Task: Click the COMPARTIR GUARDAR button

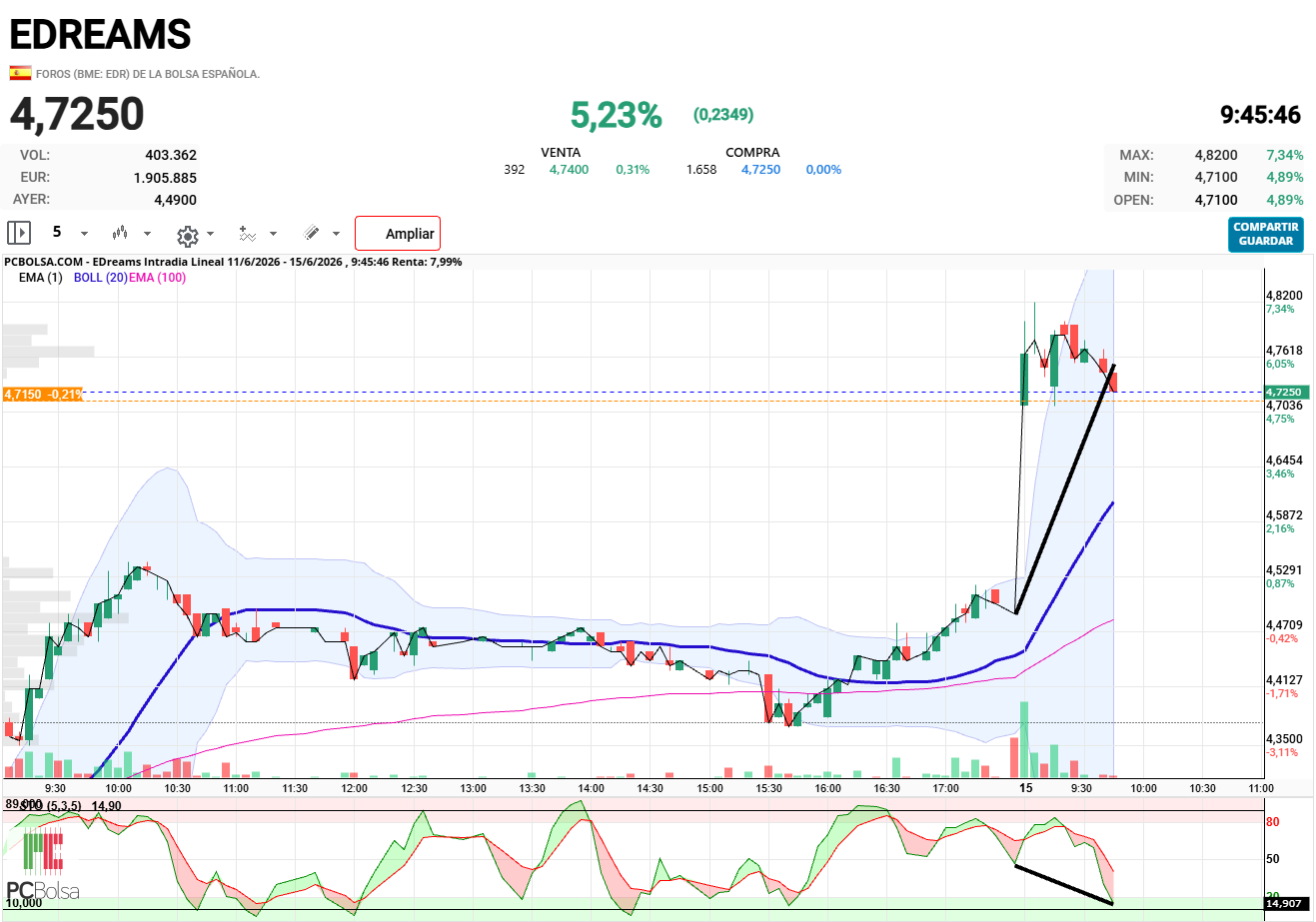Action: (x=1266, y=235)
